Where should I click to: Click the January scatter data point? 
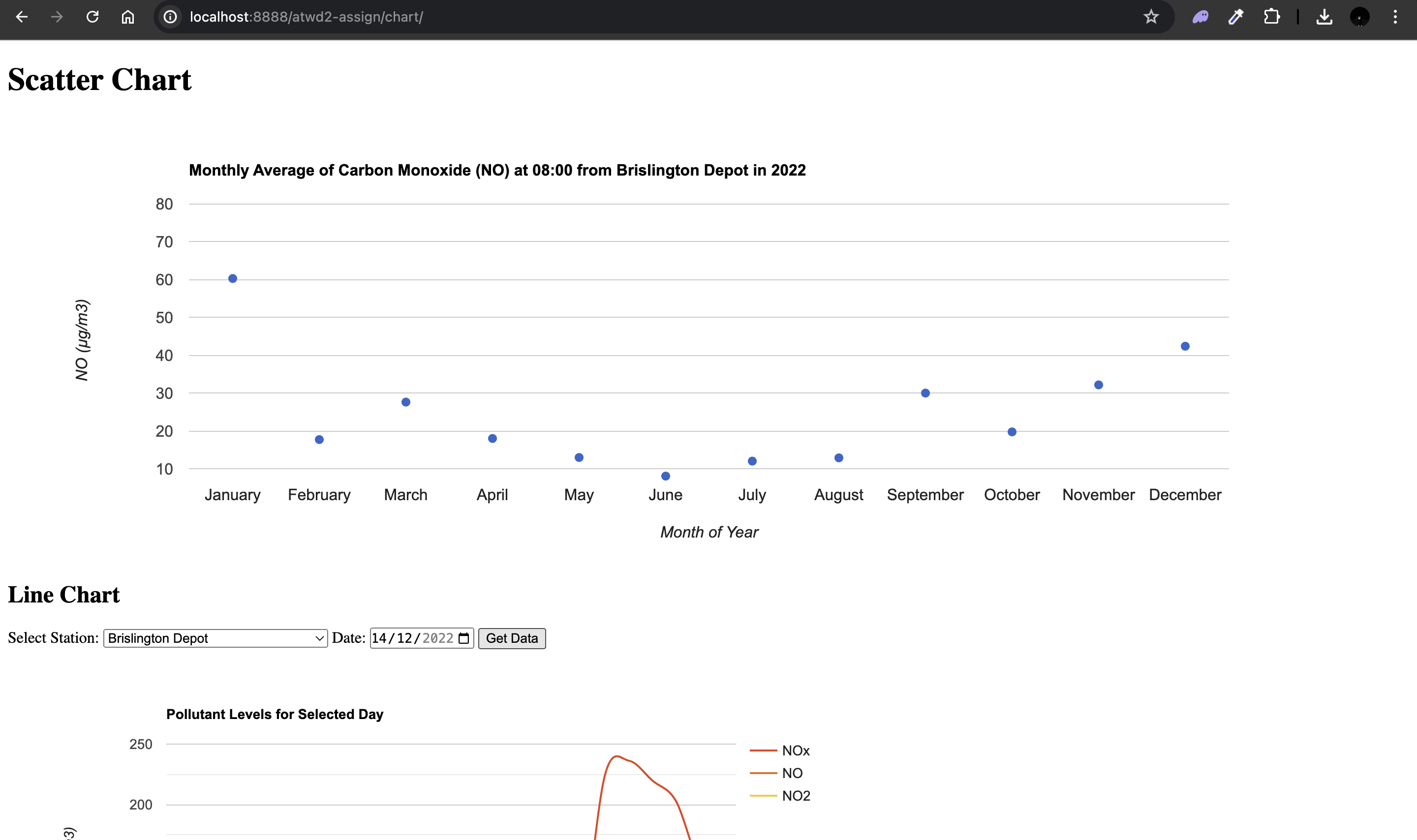[x=233, y=278]
